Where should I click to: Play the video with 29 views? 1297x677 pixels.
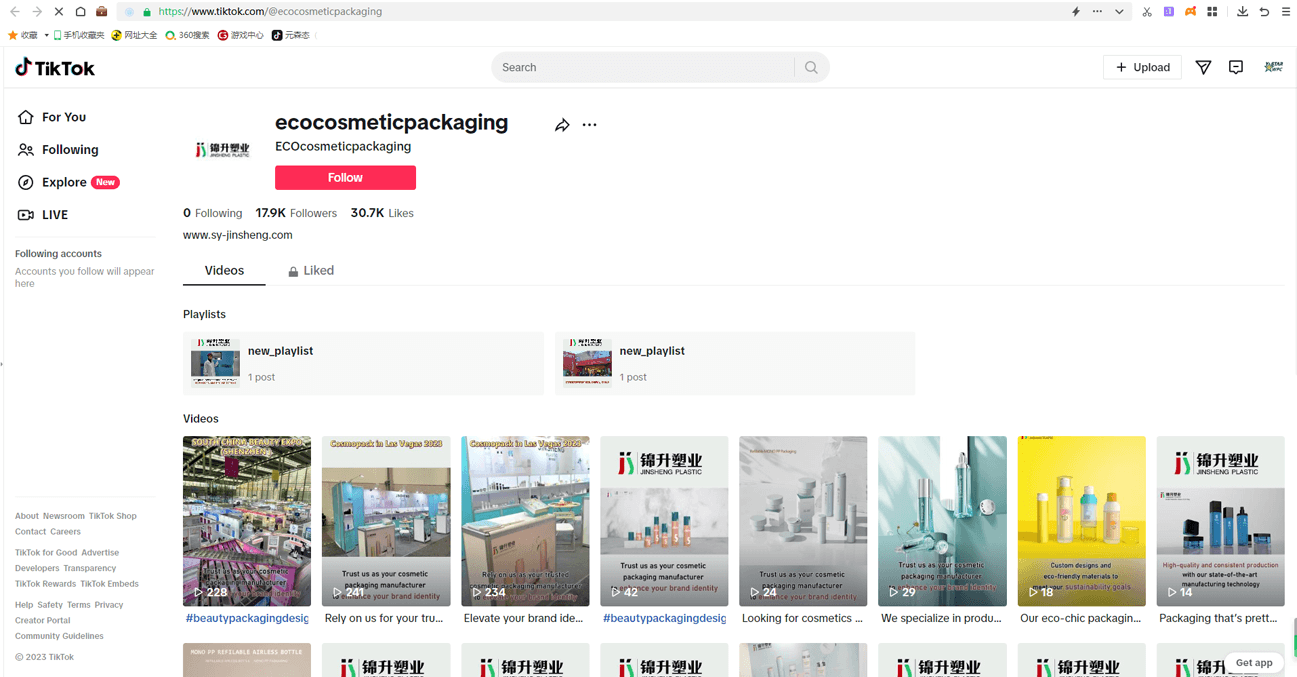(942, 521)
